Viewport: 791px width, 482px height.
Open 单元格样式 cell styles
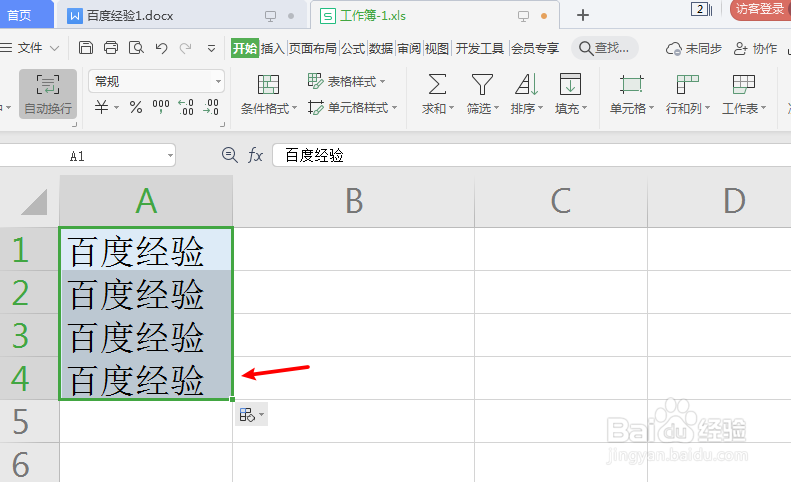353,108
